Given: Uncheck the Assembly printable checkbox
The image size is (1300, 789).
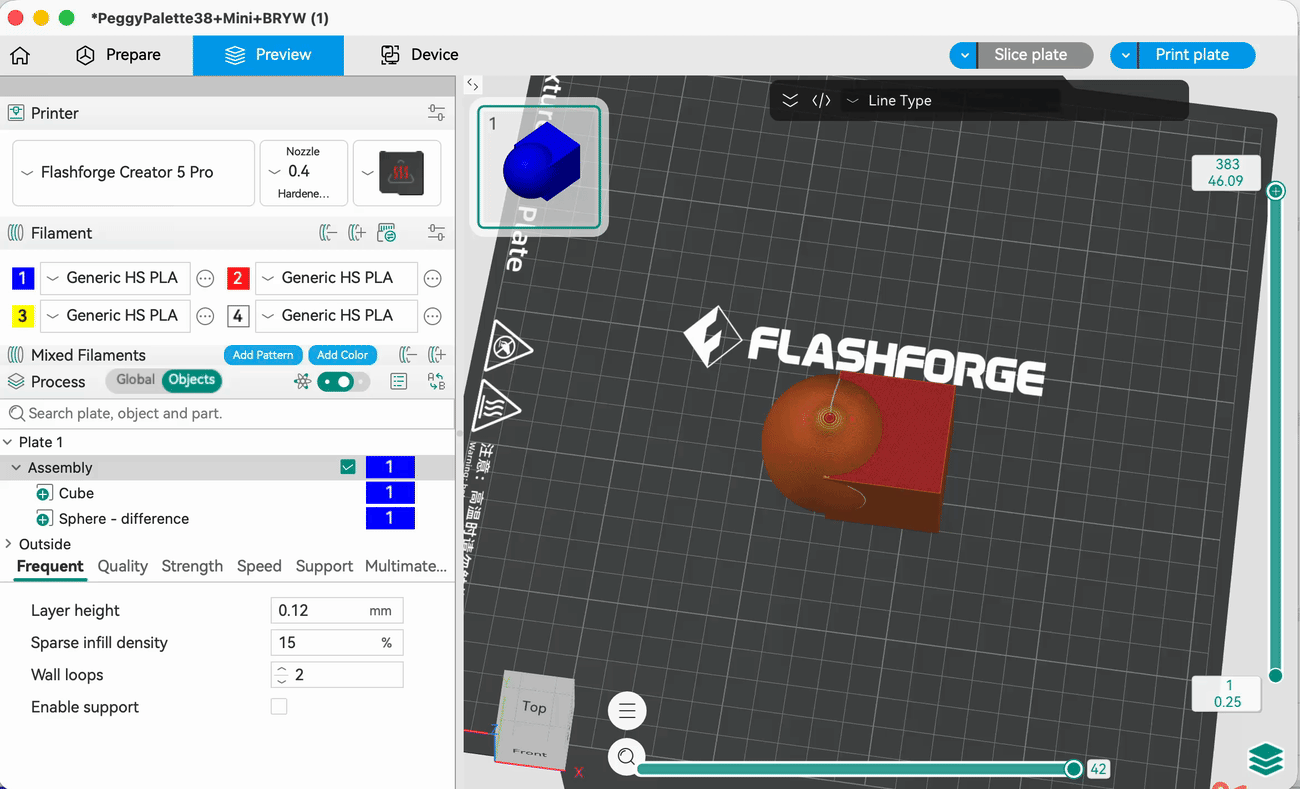Looking at the screenshot, I should click(x=348, y=467).
